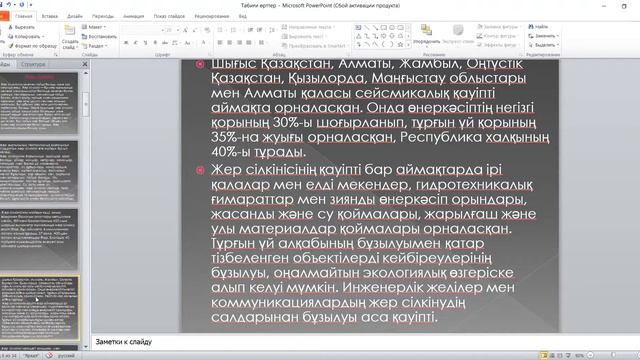Click the zoom slider in status bar

613,356
